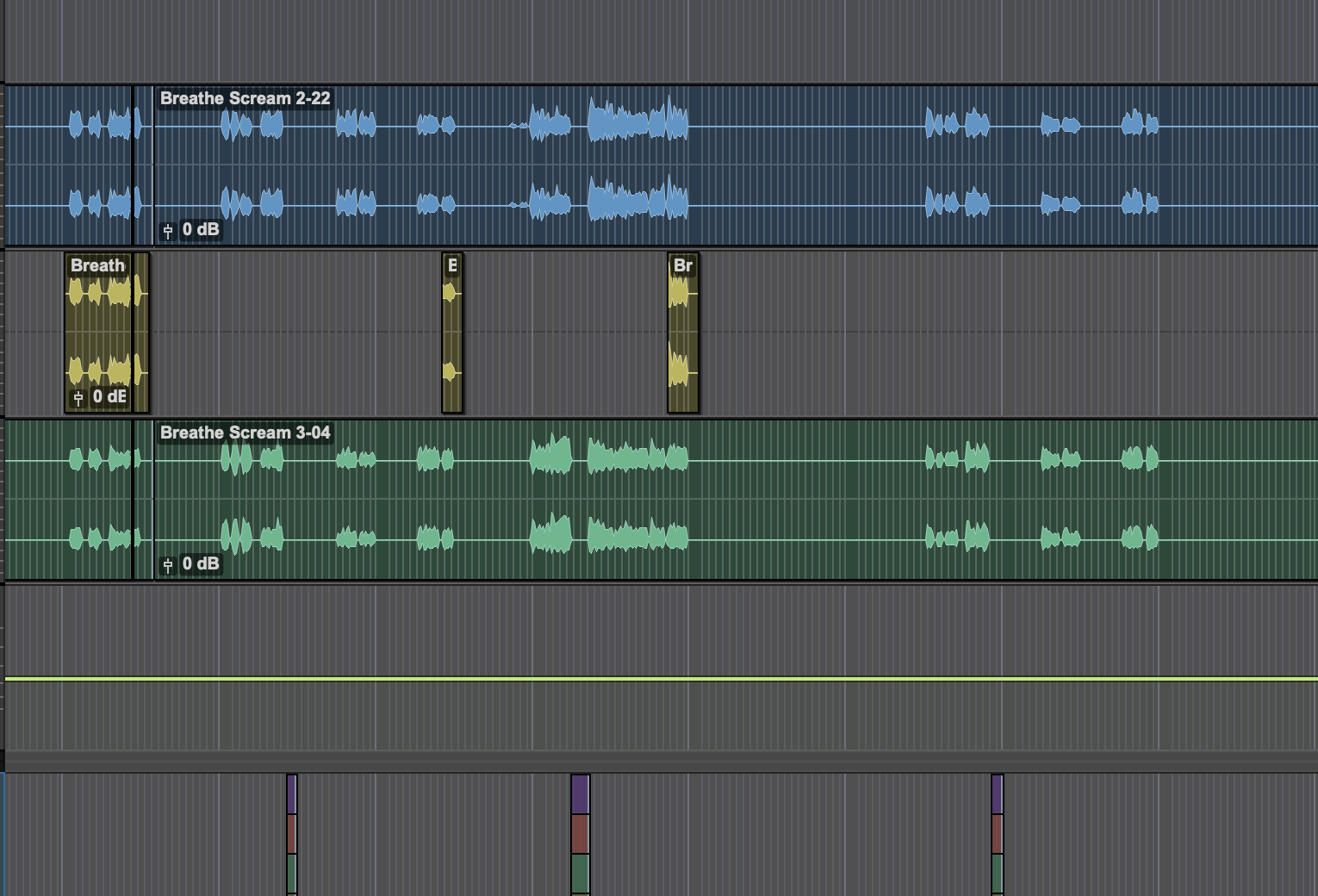1318x896 pixels.
Task: Click the 0 dB value on Breathe Scream 2-22
Action: coord(201,230)
